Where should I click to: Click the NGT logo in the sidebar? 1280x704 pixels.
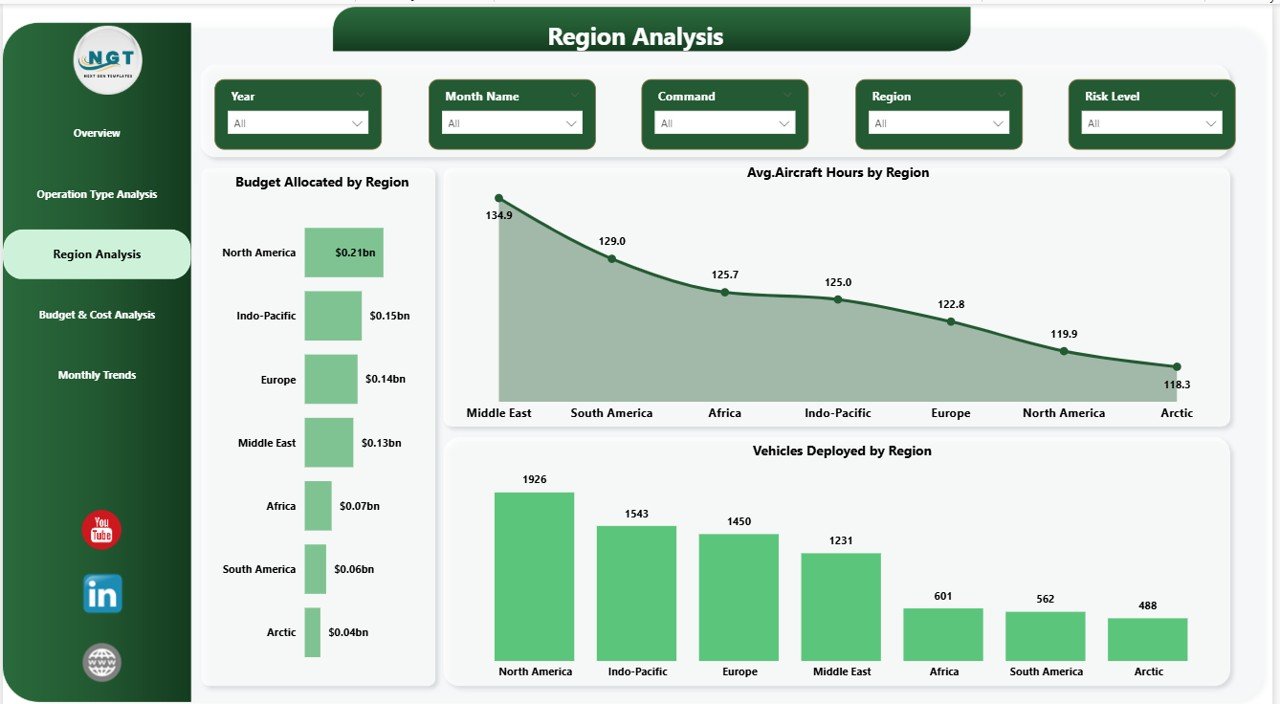click(105, 60)
